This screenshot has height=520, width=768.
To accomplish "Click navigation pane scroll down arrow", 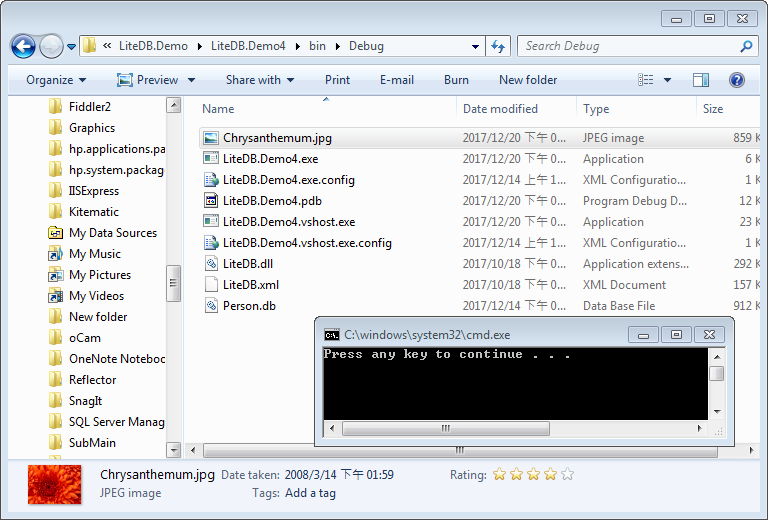I will [x=173, y=449].
